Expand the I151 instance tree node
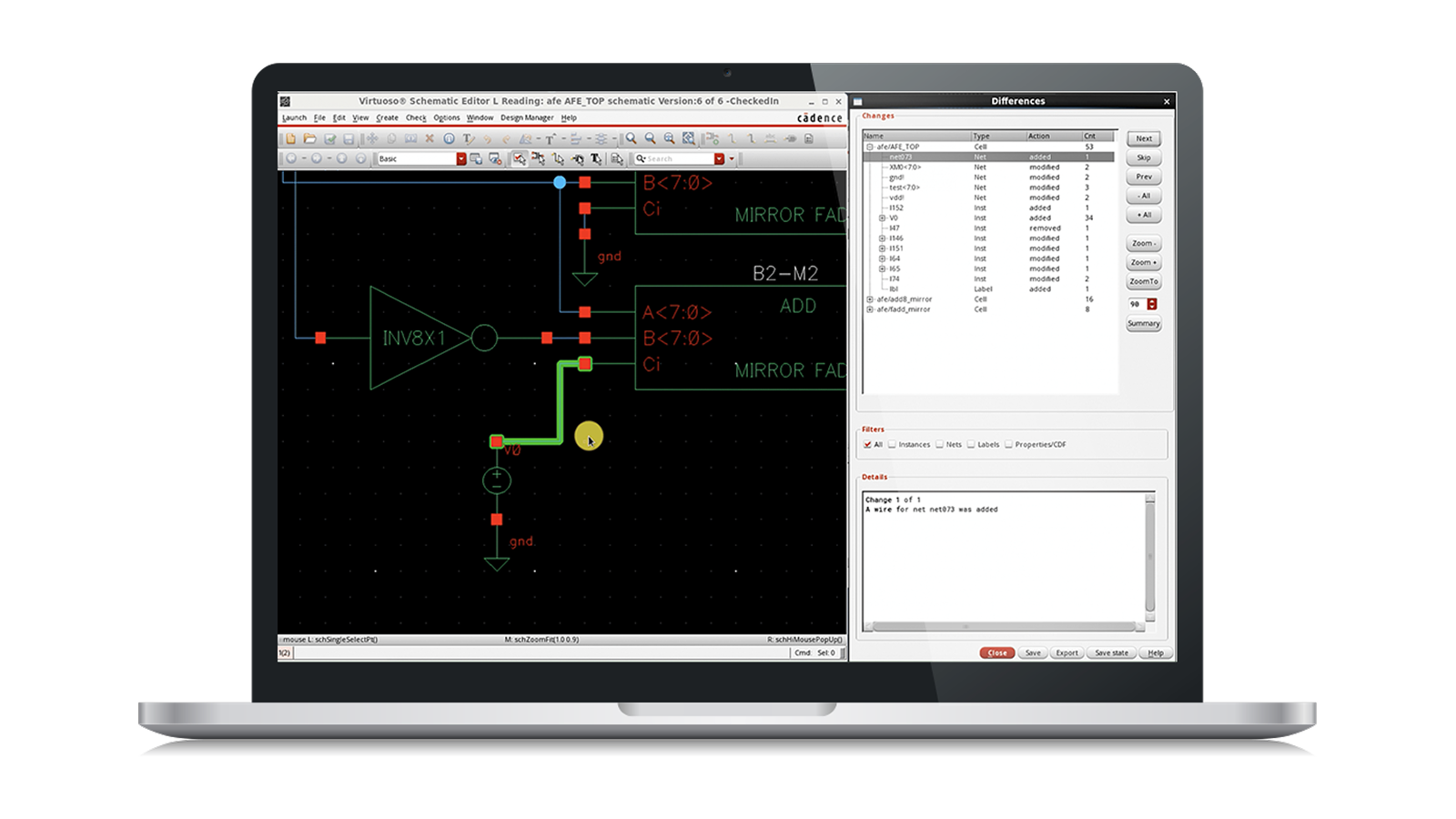Viewport: 1456px width, 819px height. (x=882, y=248)
